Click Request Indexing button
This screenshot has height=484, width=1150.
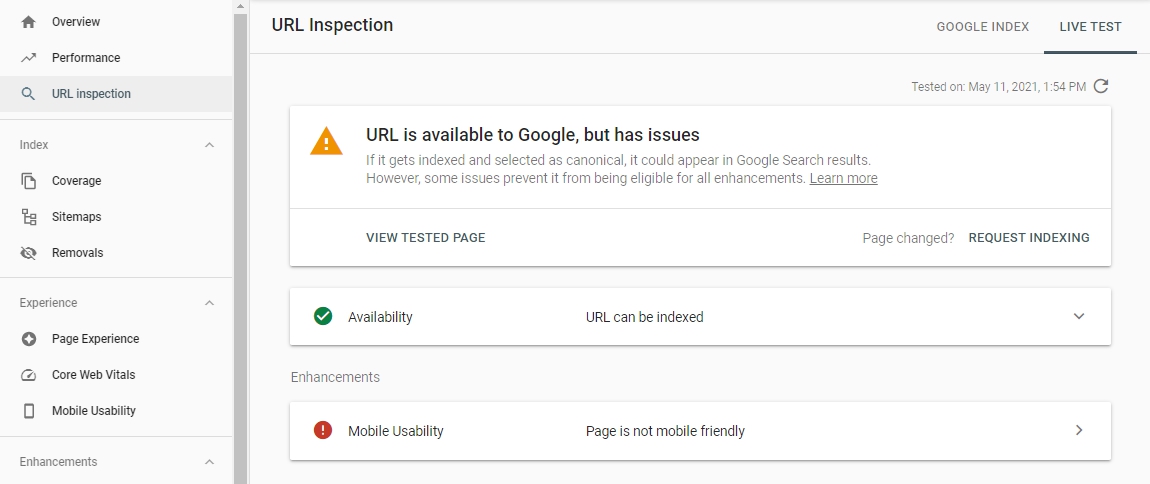click(x=1029, y=238)
